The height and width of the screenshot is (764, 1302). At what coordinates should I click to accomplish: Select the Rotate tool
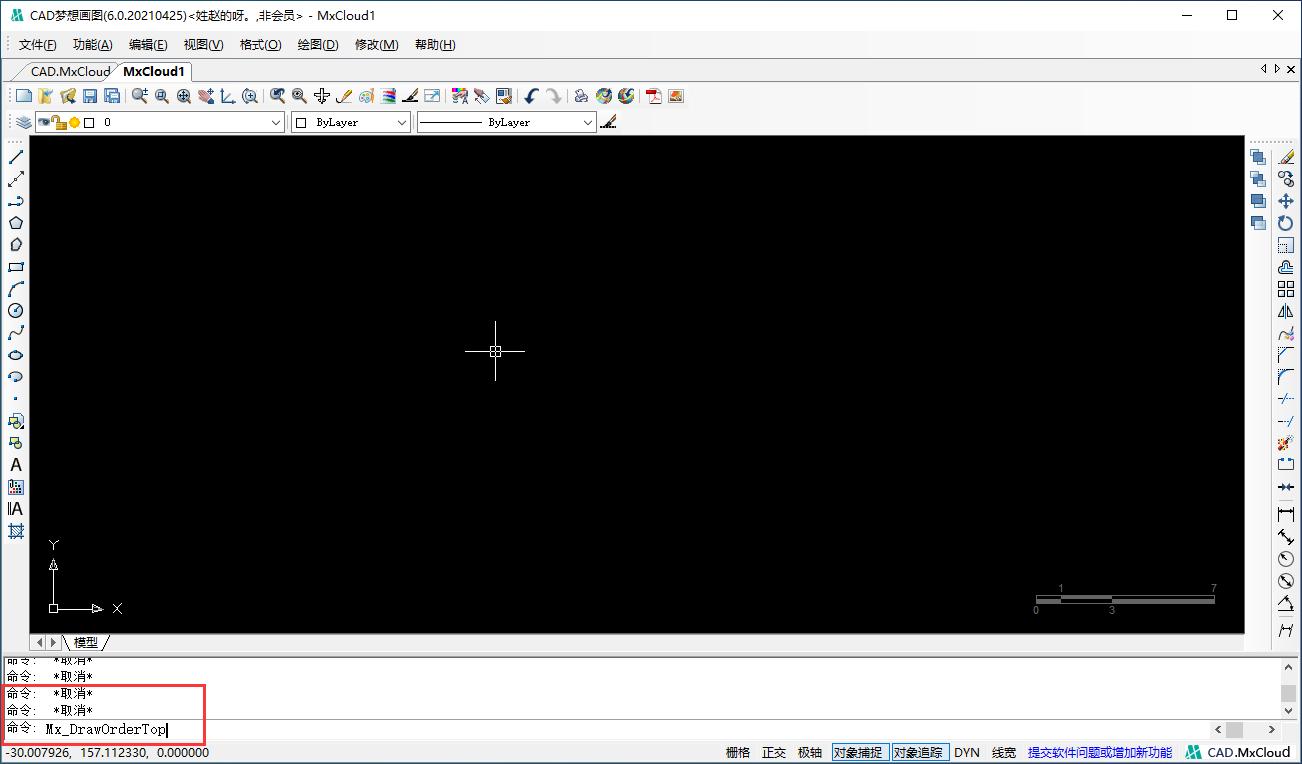pos(1286,223)
